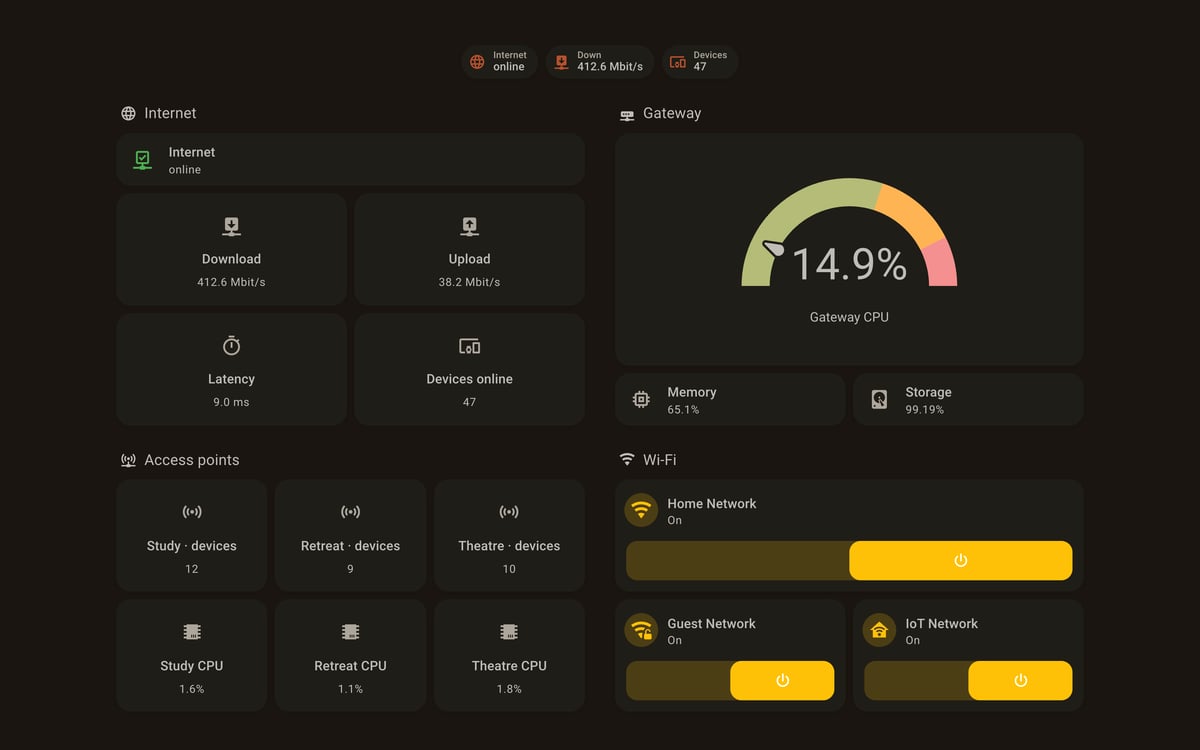Click the Gateway CPU label
The image size is (1200, 750).
849,317
